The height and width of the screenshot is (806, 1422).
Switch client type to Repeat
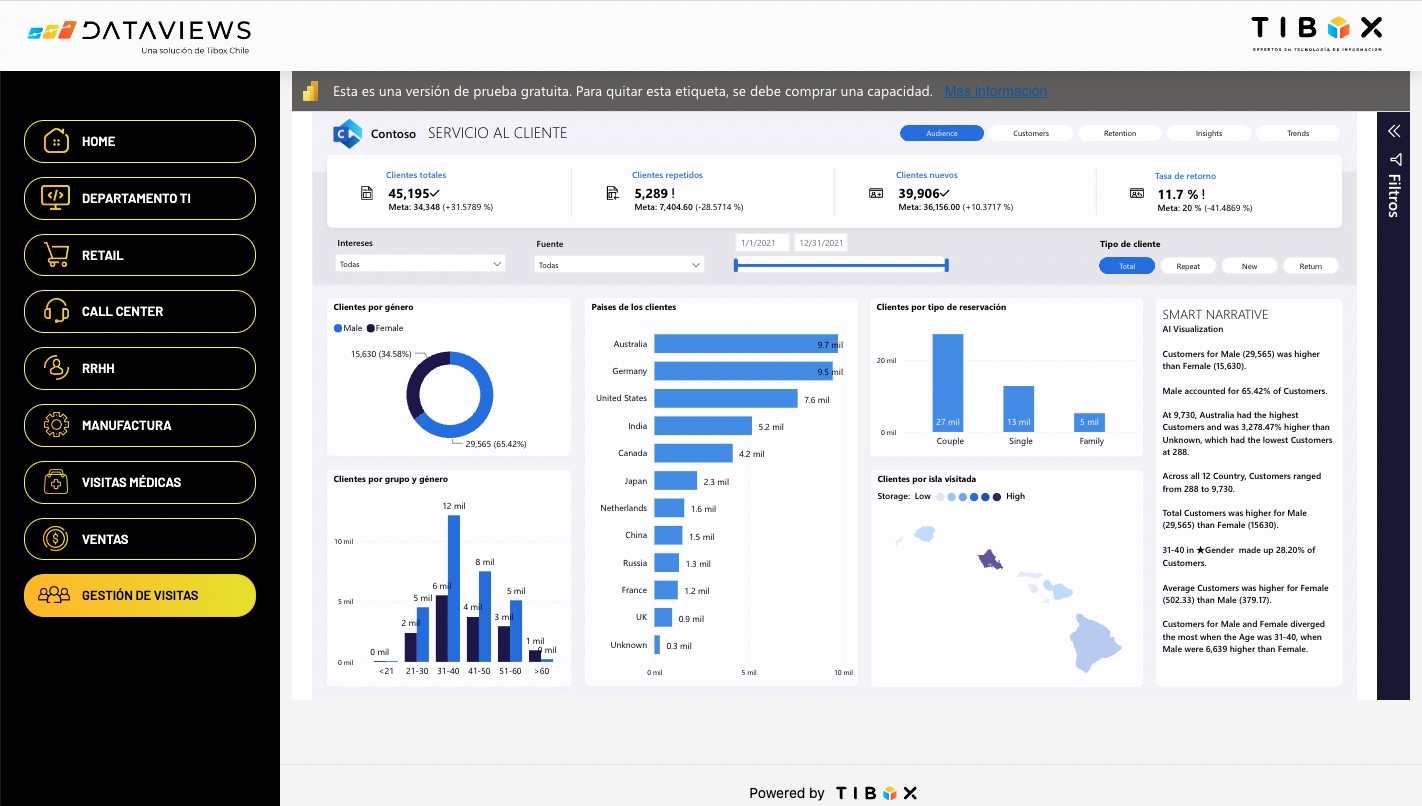pyautogui.click(x=1189, y=265)
